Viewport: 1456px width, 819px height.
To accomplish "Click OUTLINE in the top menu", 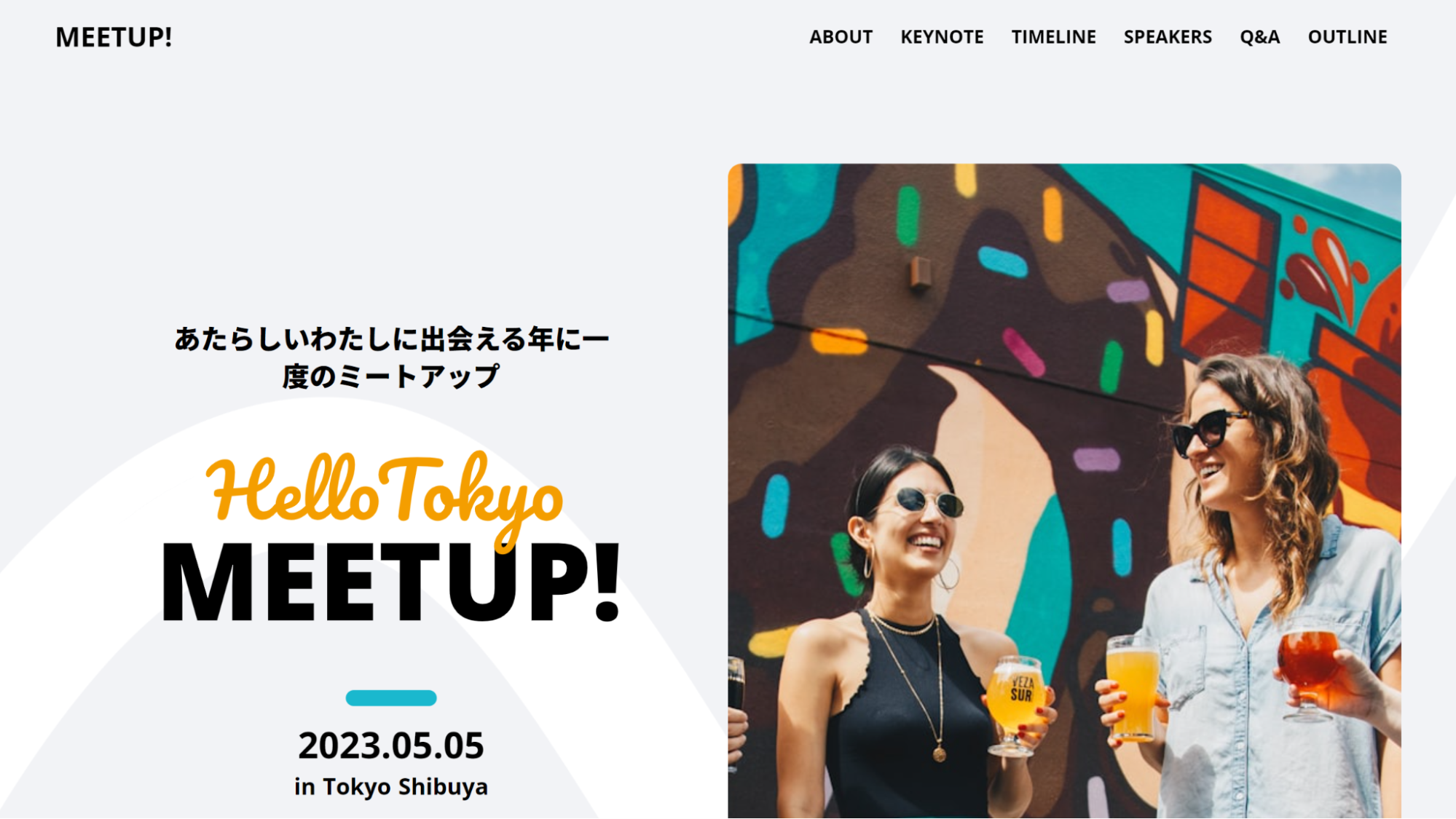I will tap(1347, 37).
